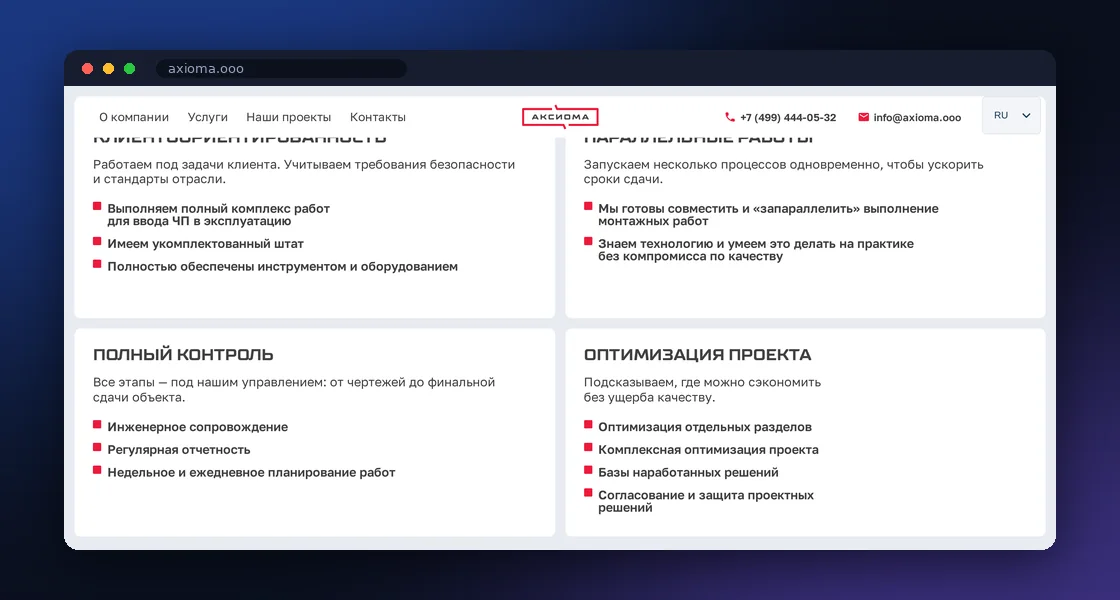Click the yellow minimize window button

tap(109, 69)
